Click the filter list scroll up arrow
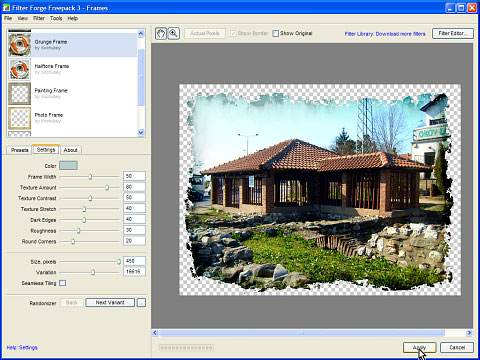The image size is (480, 360). point(141,33)
